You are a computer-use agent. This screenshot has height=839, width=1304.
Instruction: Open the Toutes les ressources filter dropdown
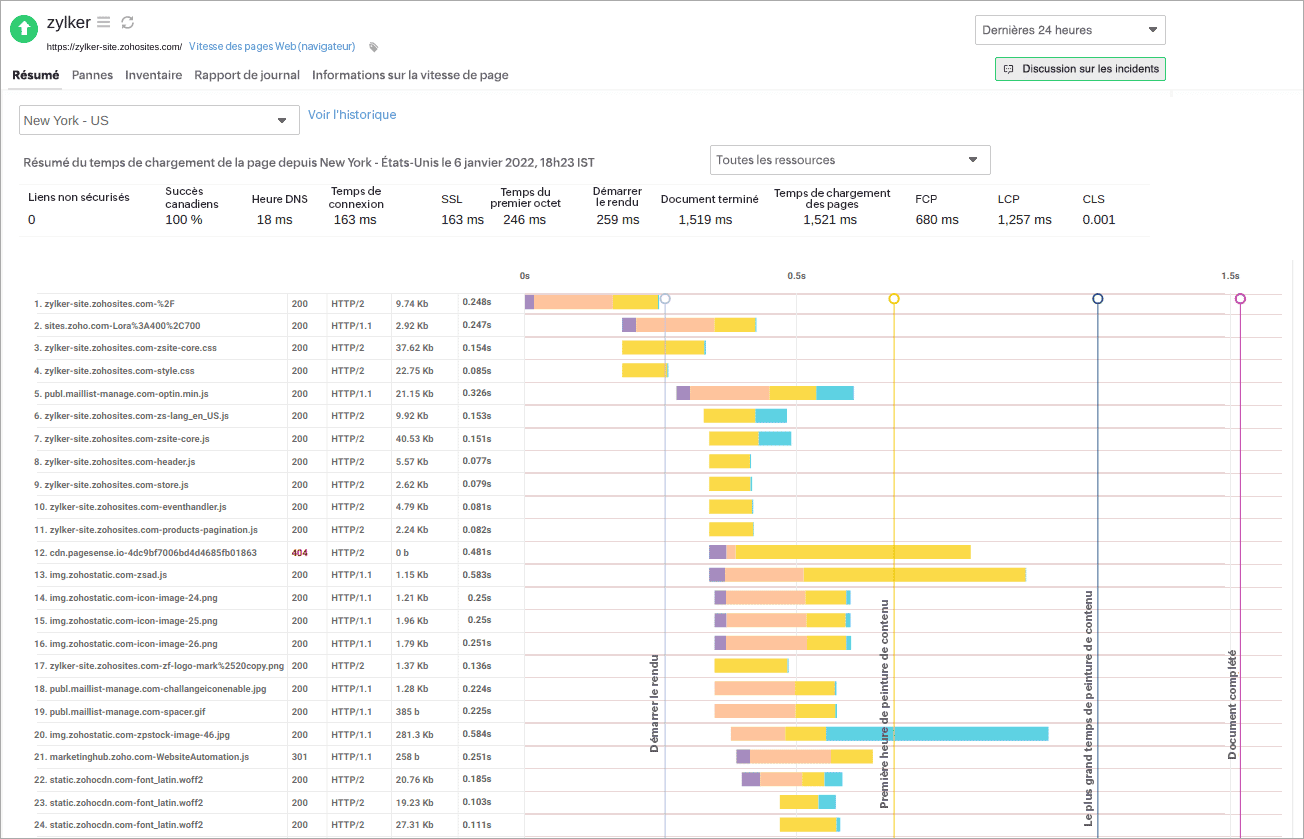[x=849, y=159]
